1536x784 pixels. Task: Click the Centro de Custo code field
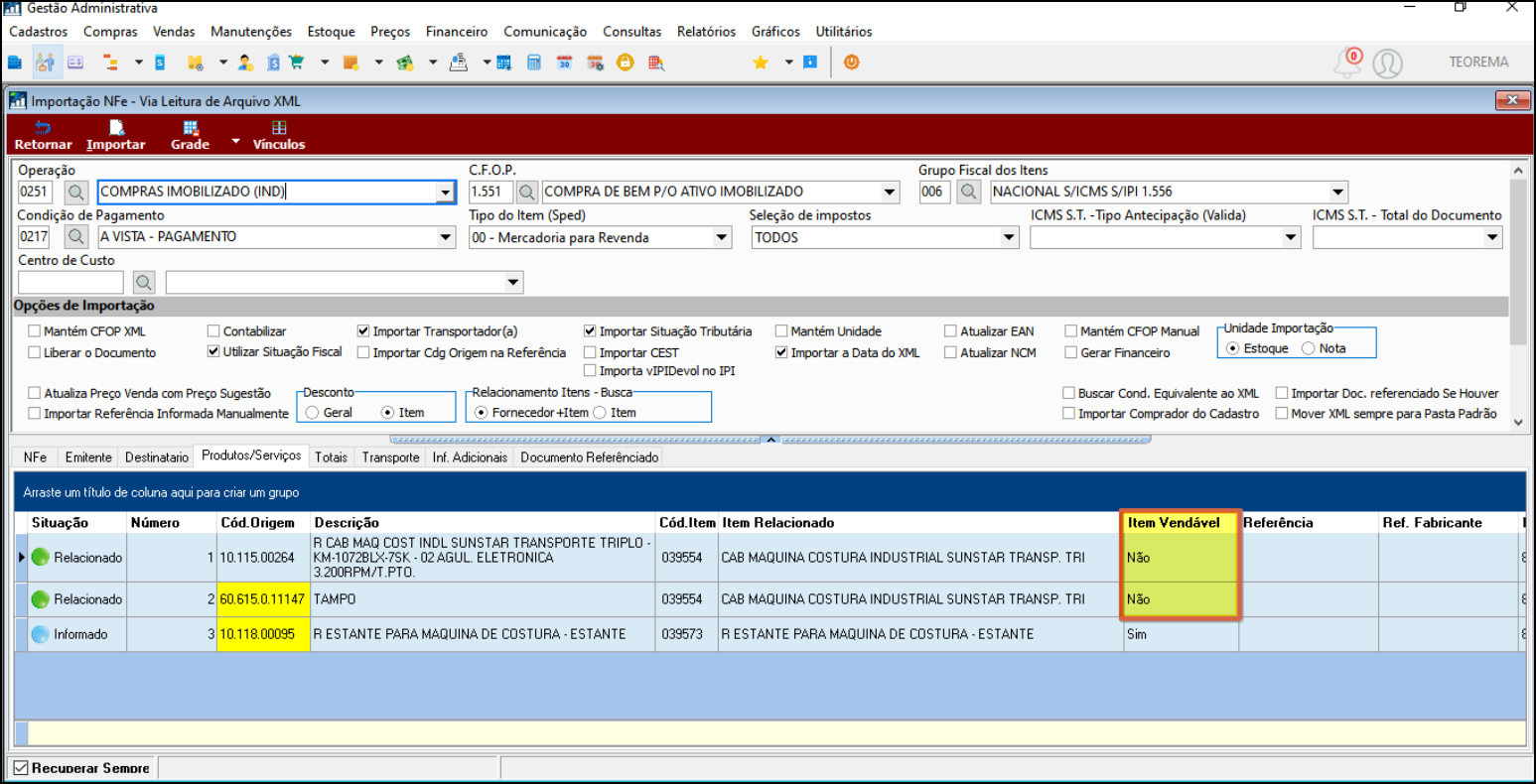click(70, 283)
